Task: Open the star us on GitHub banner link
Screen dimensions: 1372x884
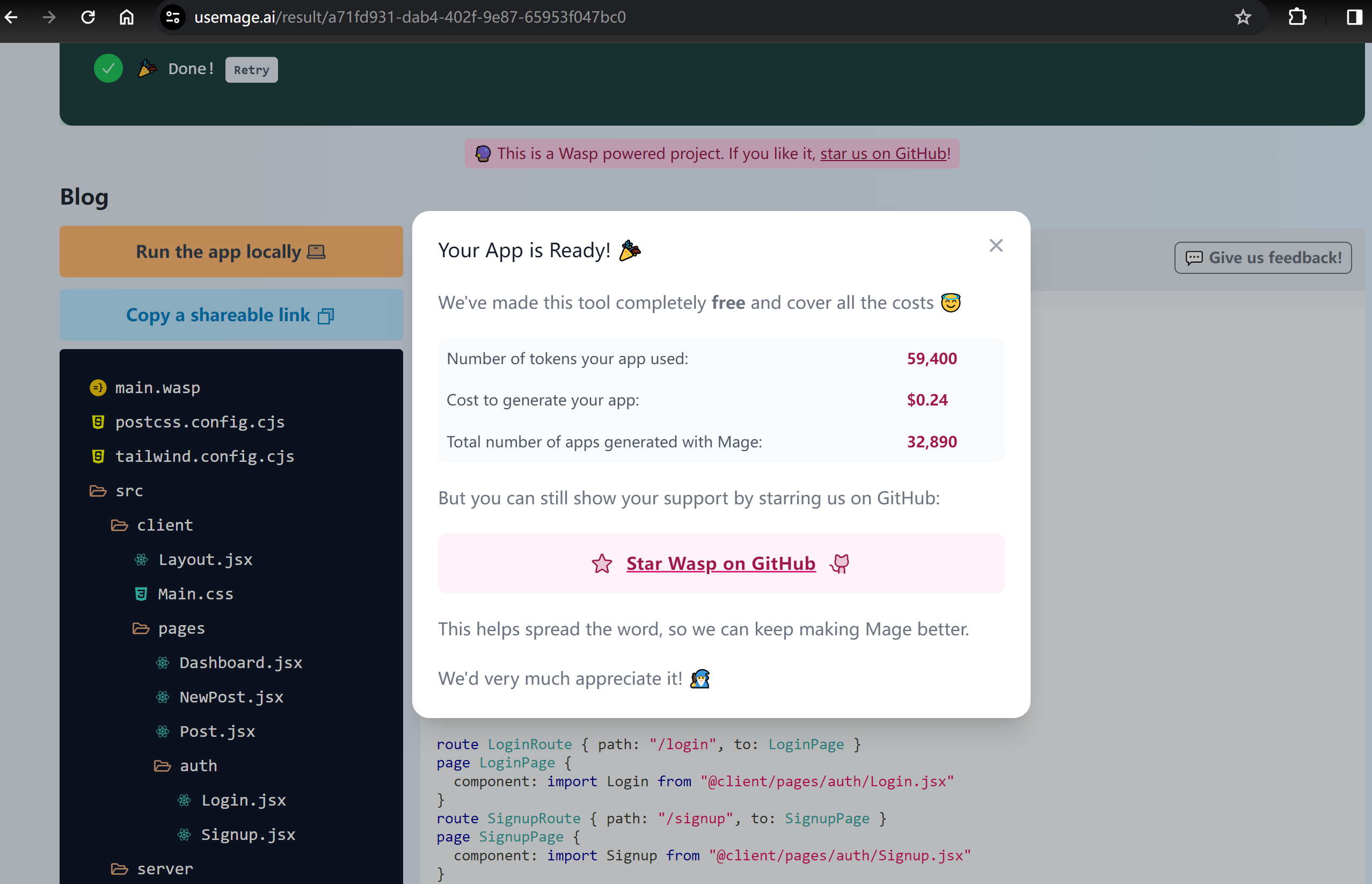Action: (x=883, y=153)
